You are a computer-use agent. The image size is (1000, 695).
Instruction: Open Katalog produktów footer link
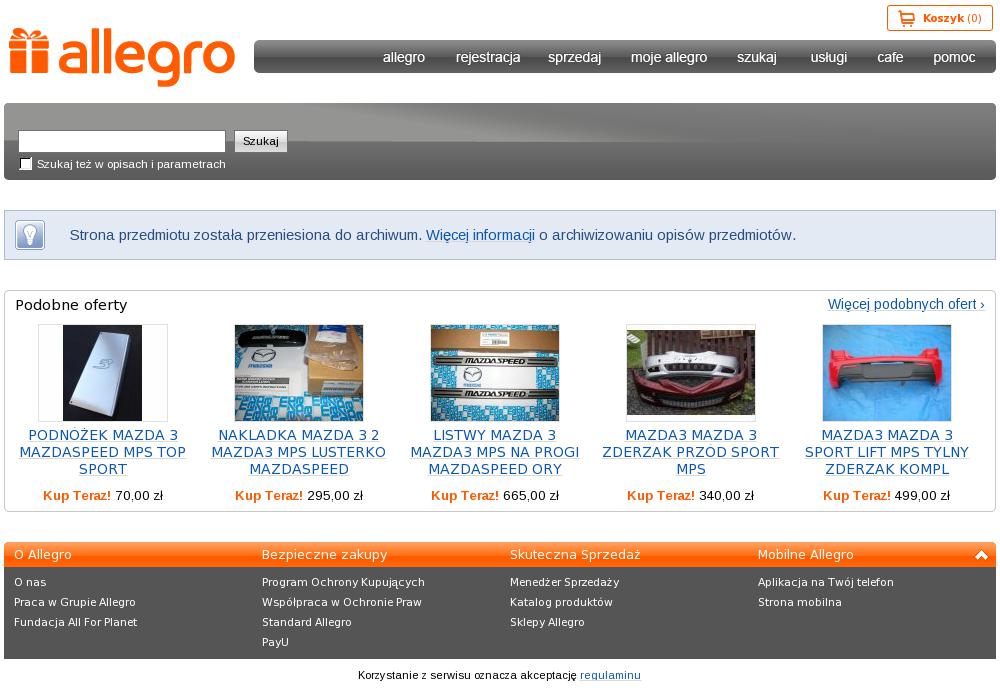tap(561, 603)
